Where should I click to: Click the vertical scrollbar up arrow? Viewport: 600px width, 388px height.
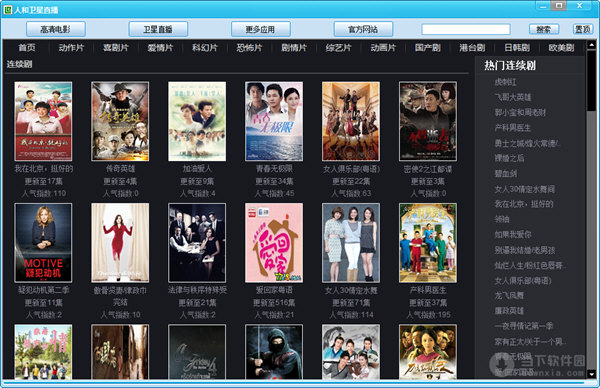592,45
